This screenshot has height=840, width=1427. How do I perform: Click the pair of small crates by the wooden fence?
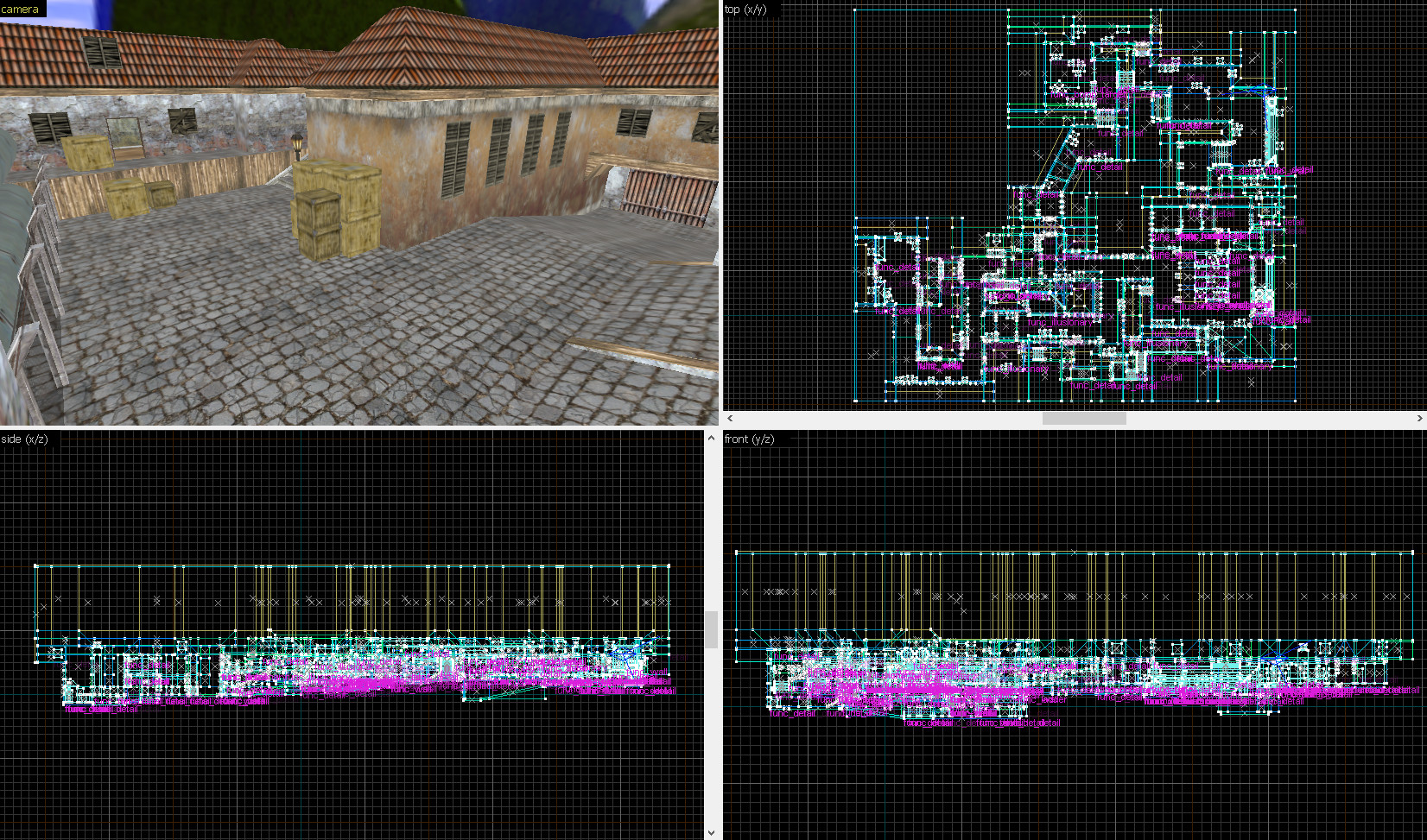pos(140,197)
